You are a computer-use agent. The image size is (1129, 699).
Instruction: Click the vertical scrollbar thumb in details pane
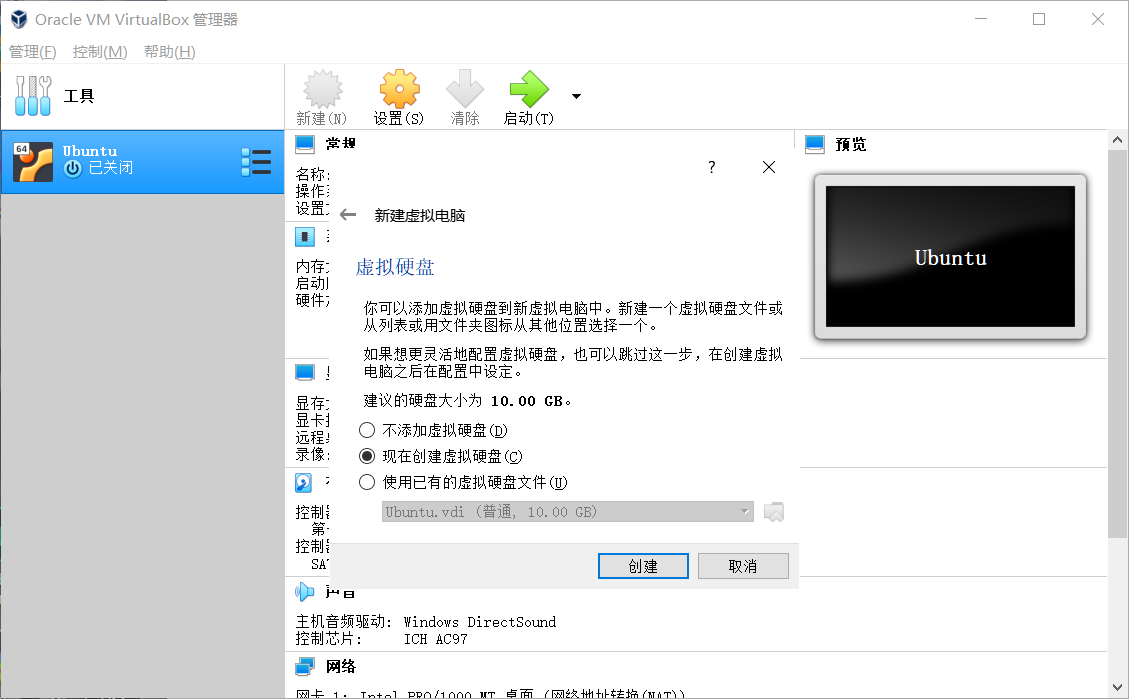[1117, 344]
